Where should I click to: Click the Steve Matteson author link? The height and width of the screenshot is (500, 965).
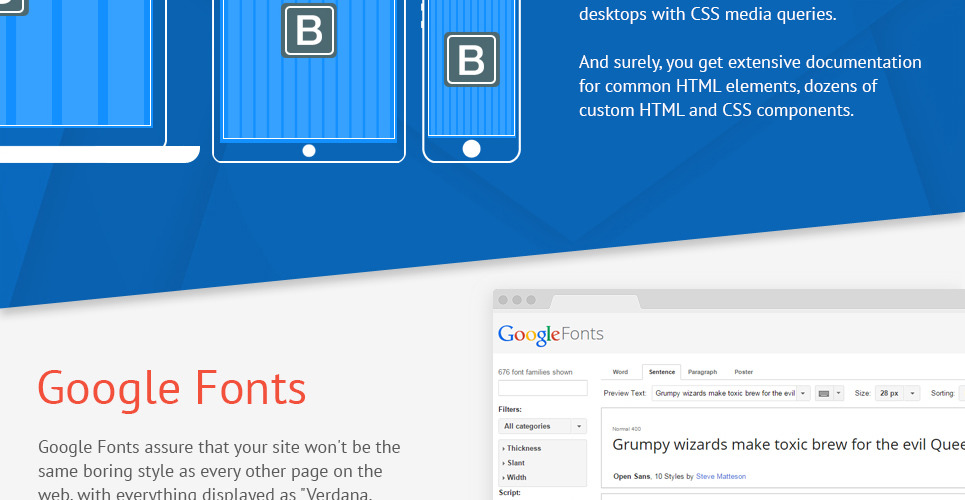721,476
